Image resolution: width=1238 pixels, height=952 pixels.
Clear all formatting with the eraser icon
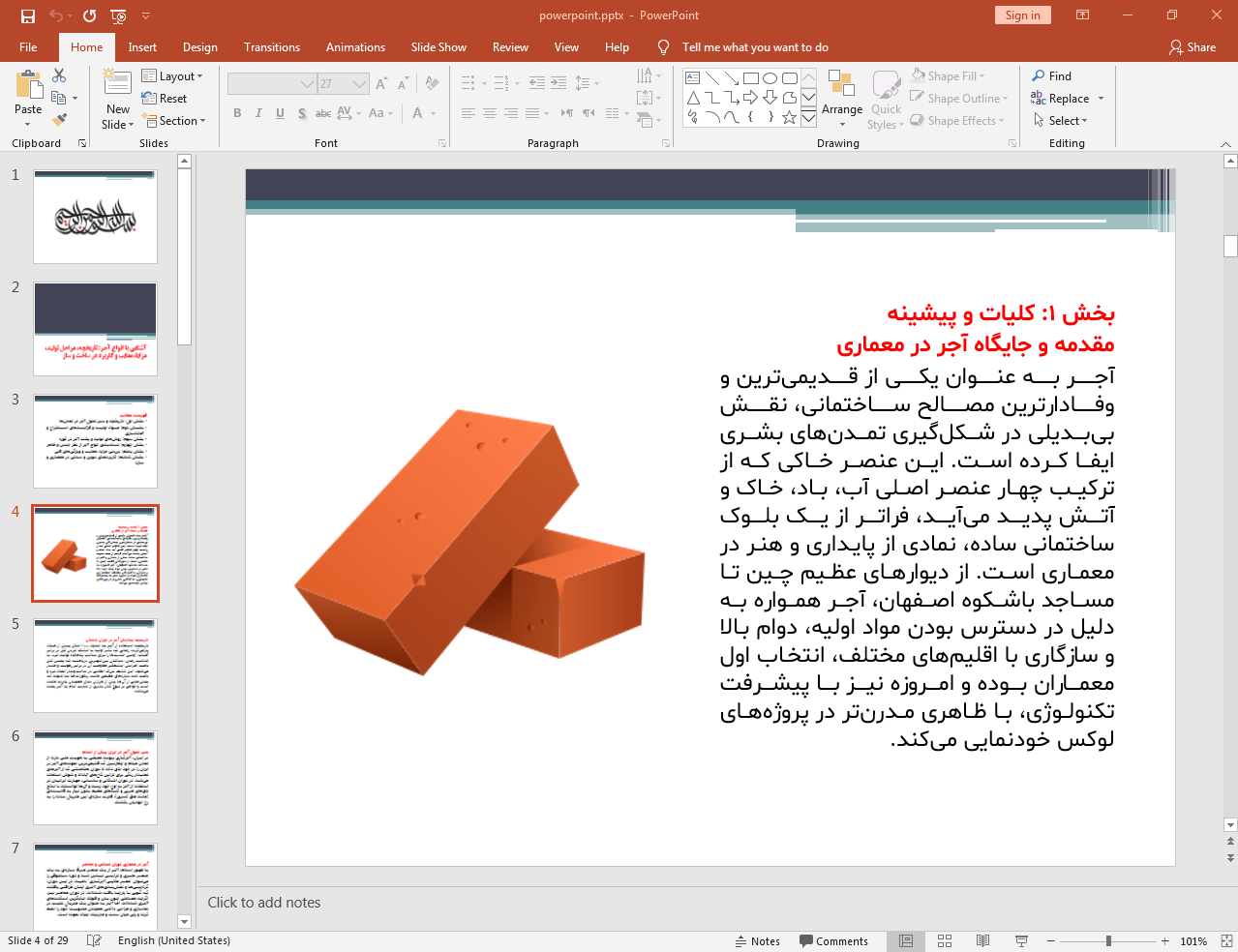(432, 84)
